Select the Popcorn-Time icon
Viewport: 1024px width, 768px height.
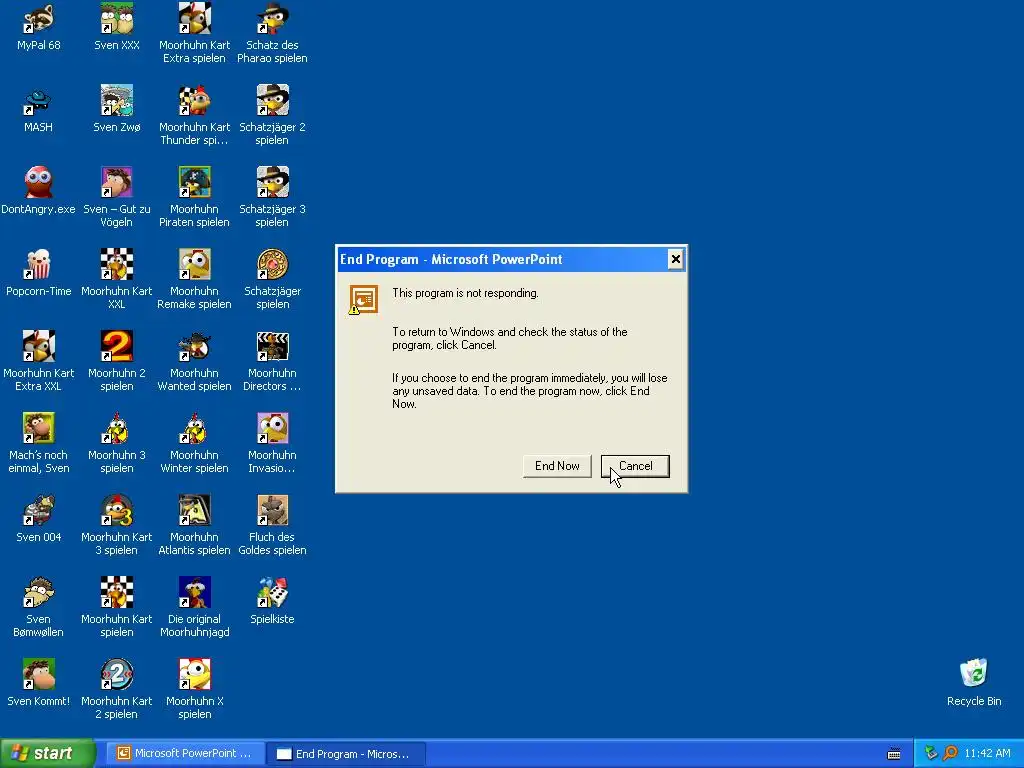(39, 264)
